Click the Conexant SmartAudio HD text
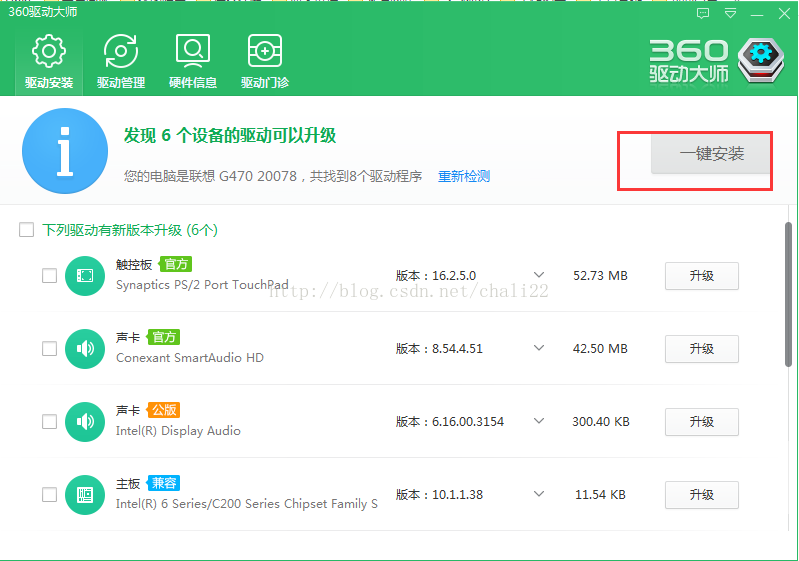799x561 pixels. [190, 358]
